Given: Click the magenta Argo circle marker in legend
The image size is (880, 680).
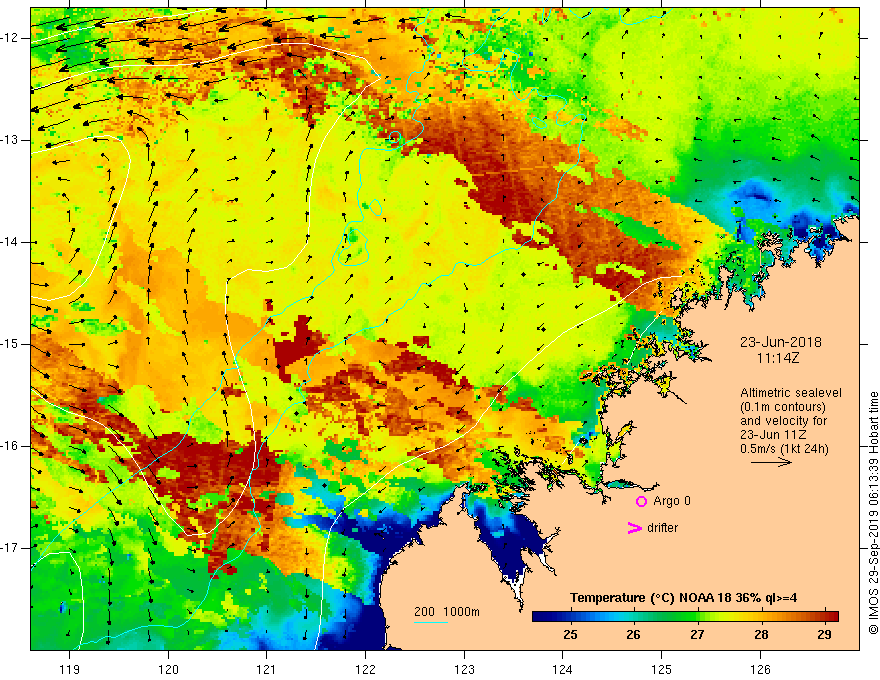Looking at the screenshot, I should pyautogui.click(x=641, y=501).
